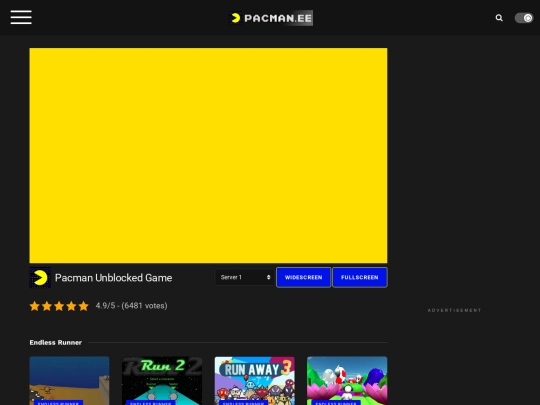The height and width of the screenshot is (405, 540).
Task: Click the 4.9/5 - (6481 votes) text
Action: (132, 306)
